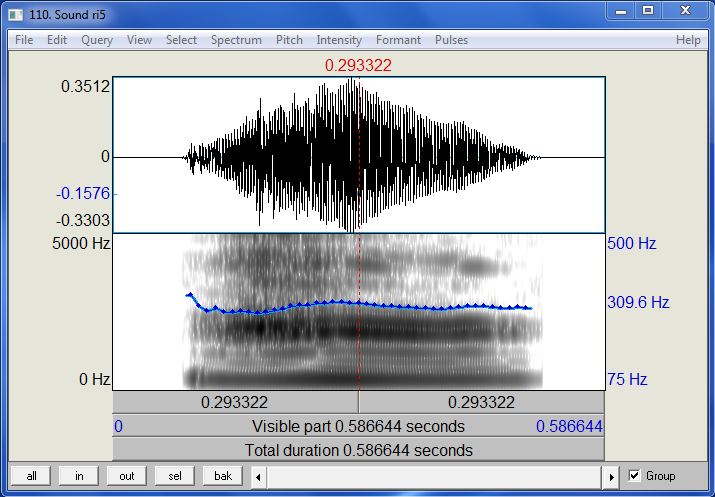715x497 pixels.
Task: Click the scrollbar left arrow
Action: [x=258, y=477]
